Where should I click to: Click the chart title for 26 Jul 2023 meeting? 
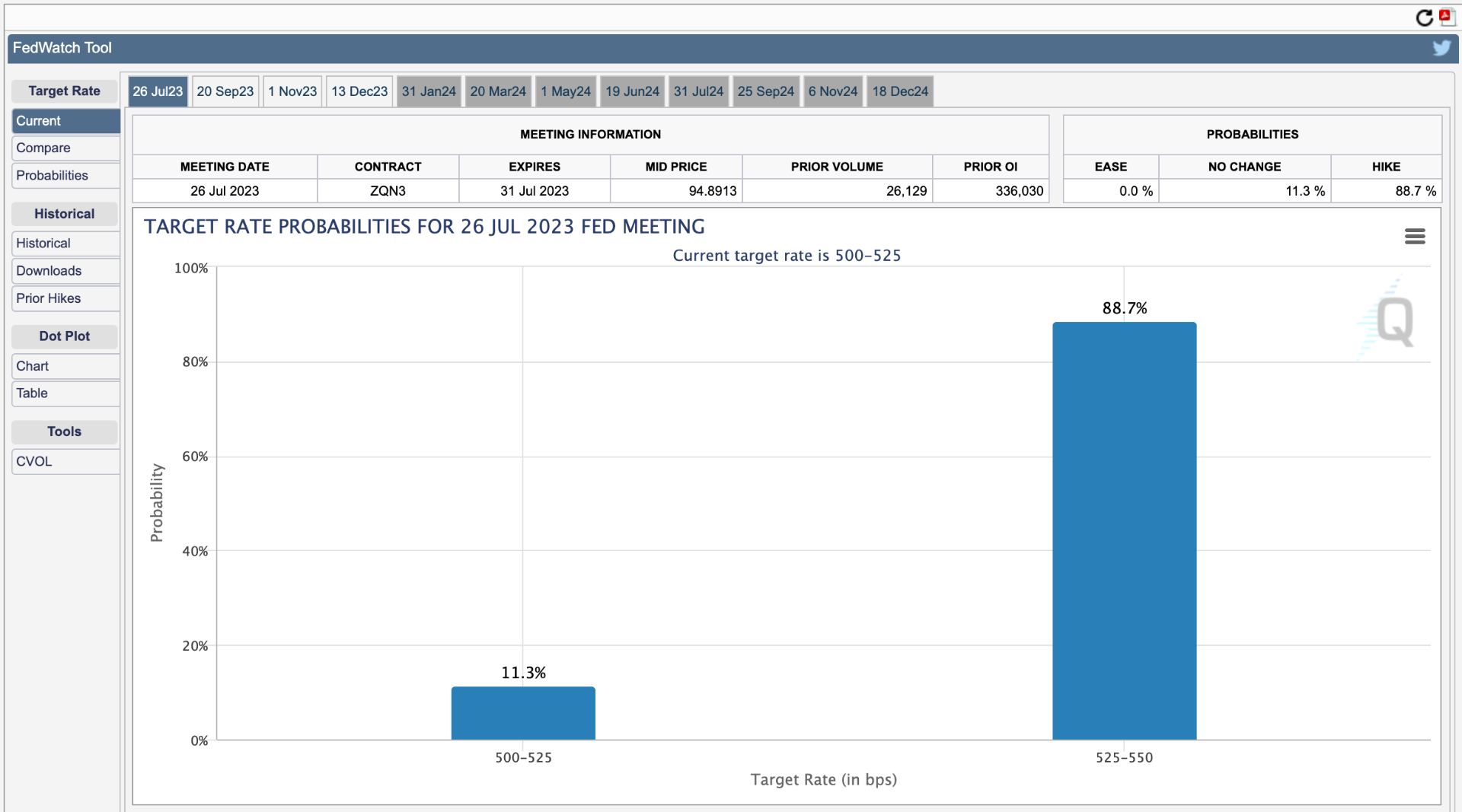424,227
